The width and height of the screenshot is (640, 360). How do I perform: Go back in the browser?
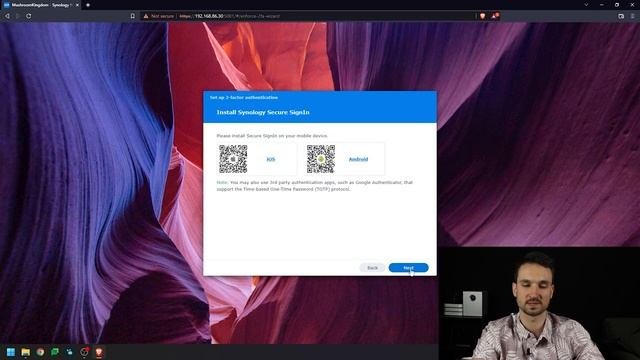(x=7, y=16)
